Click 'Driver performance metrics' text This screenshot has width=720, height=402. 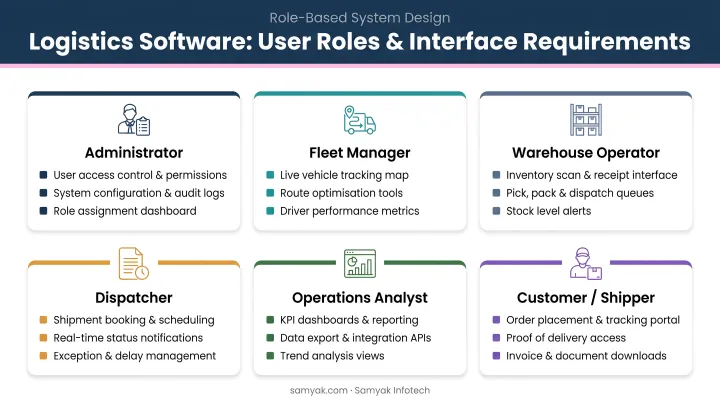[349, 211]
